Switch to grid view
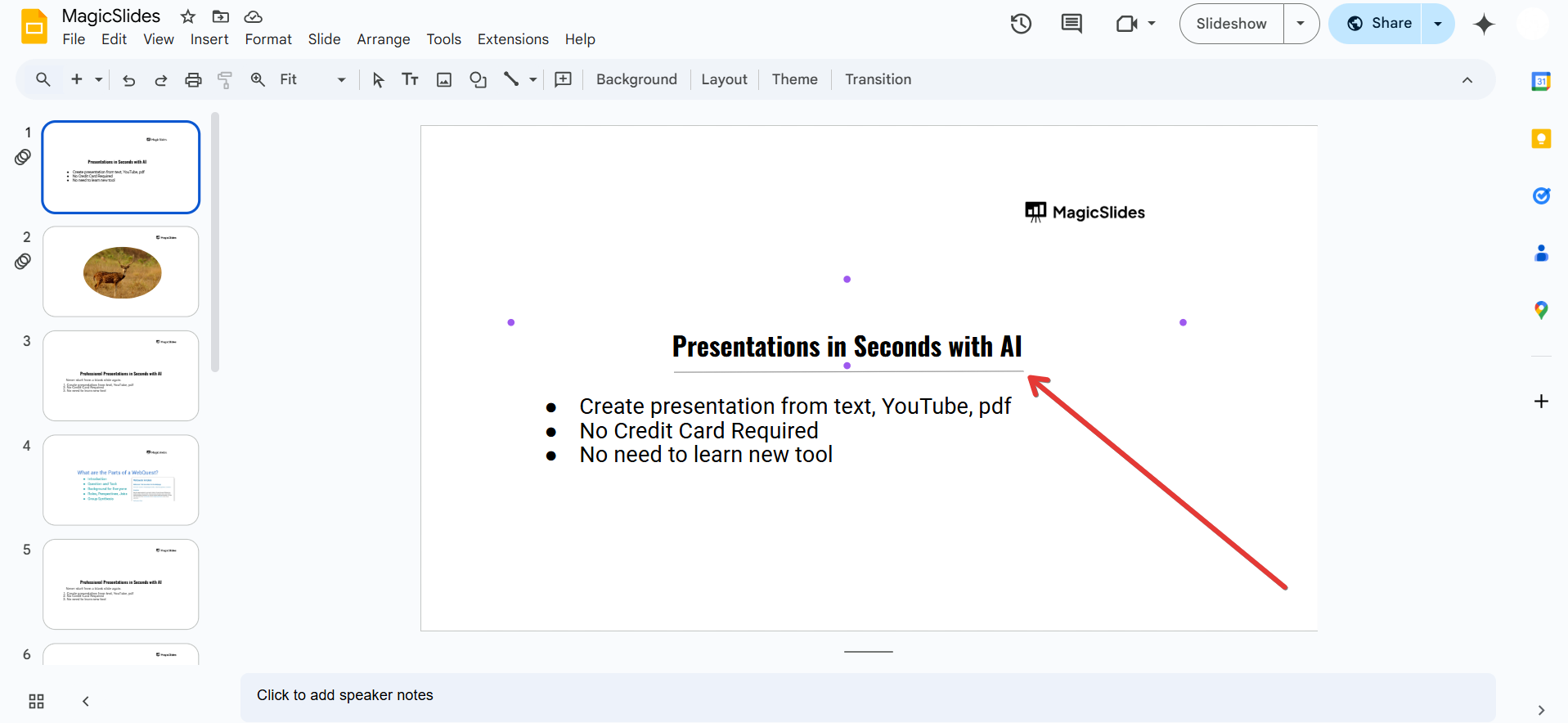Screen dimensions: 1568x723 pyautogui.click(x=36, y=702)
